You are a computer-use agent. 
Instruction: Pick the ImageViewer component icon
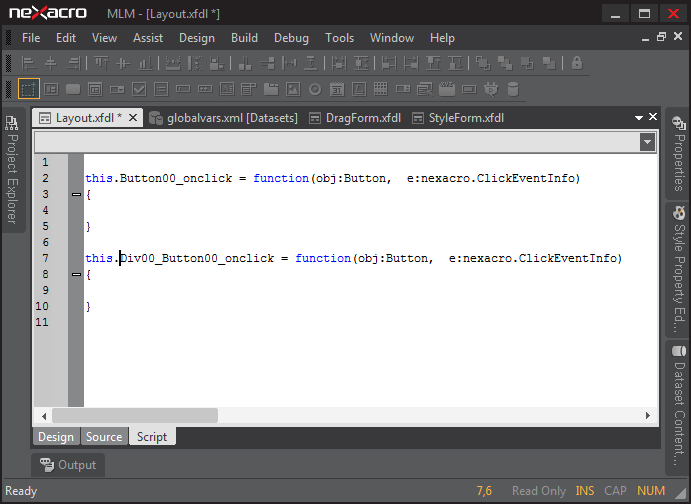[293, 89]
